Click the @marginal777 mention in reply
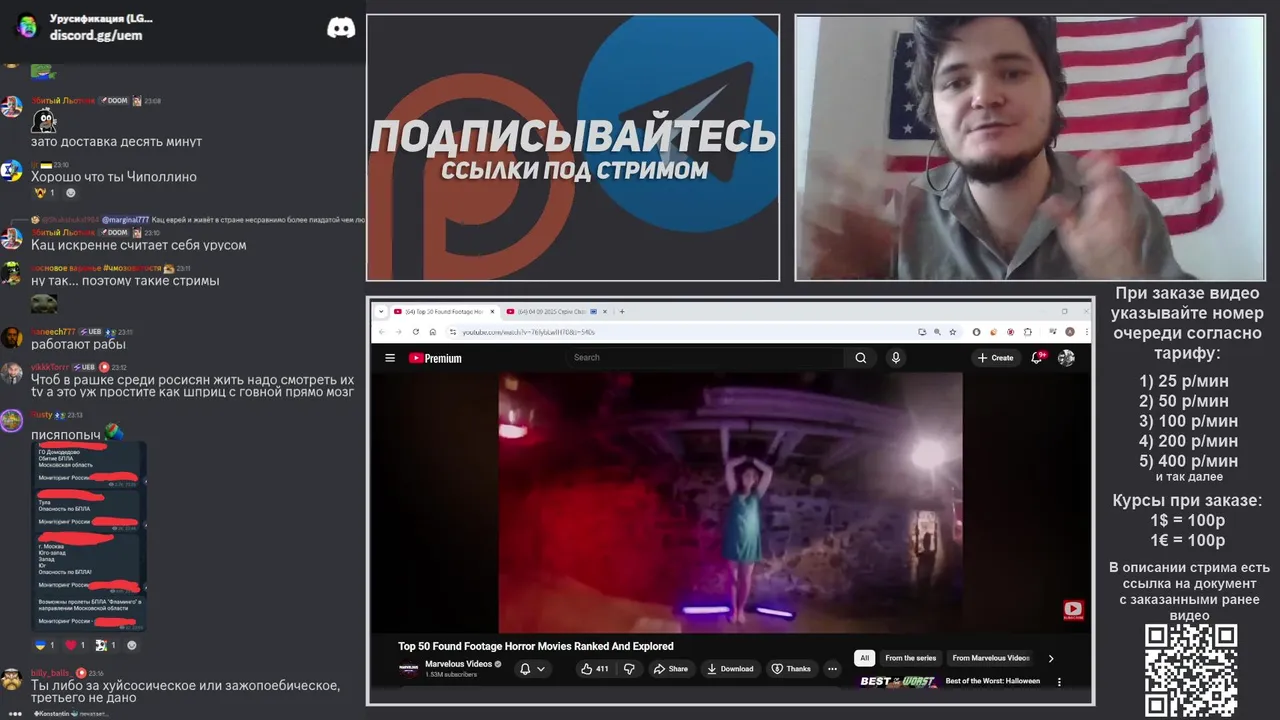 (x=125, y=219)
